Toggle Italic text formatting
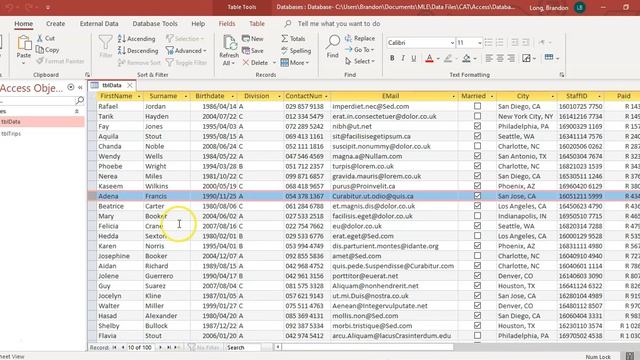 point(403,58)
